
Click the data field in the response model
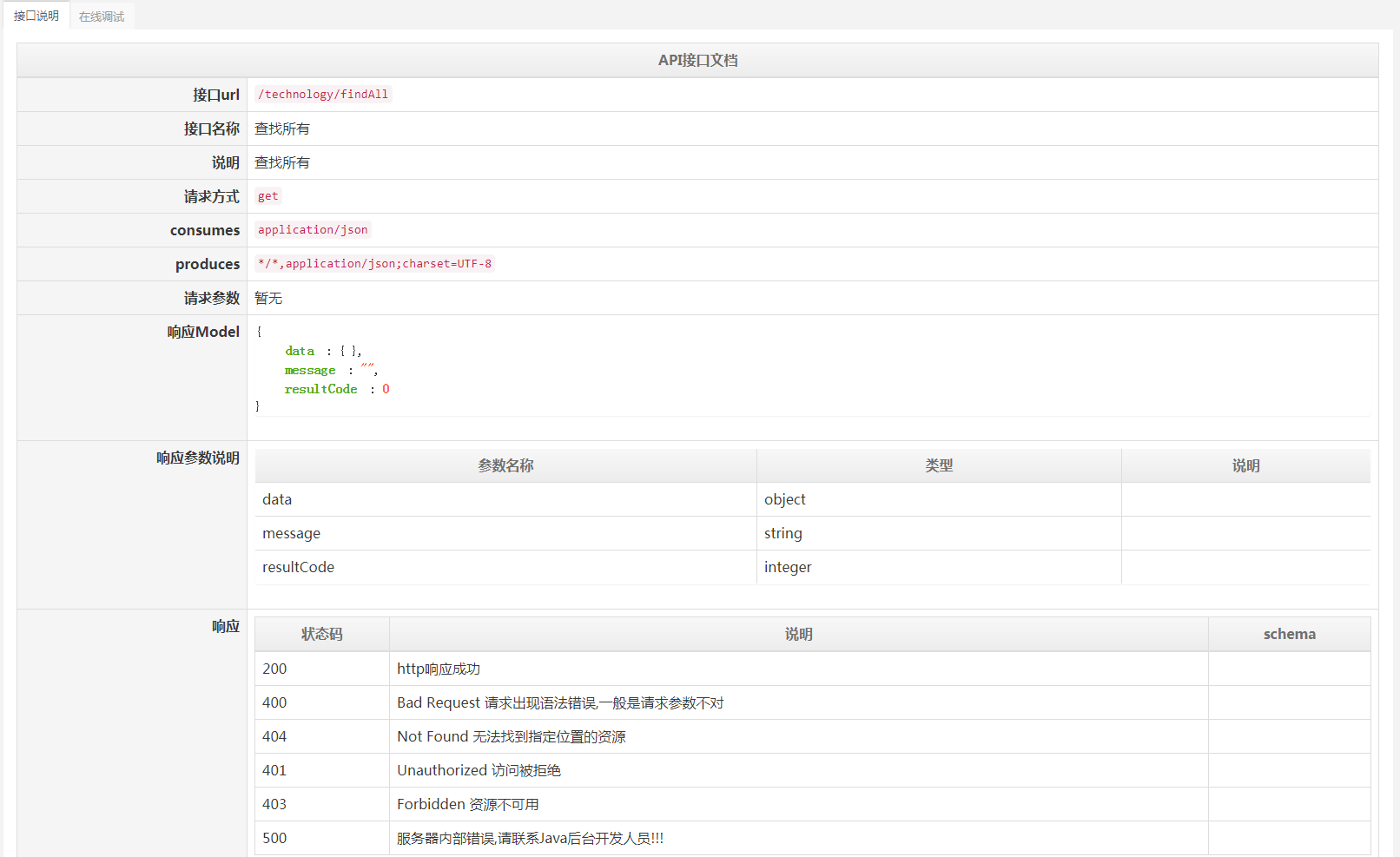point(300,351)
